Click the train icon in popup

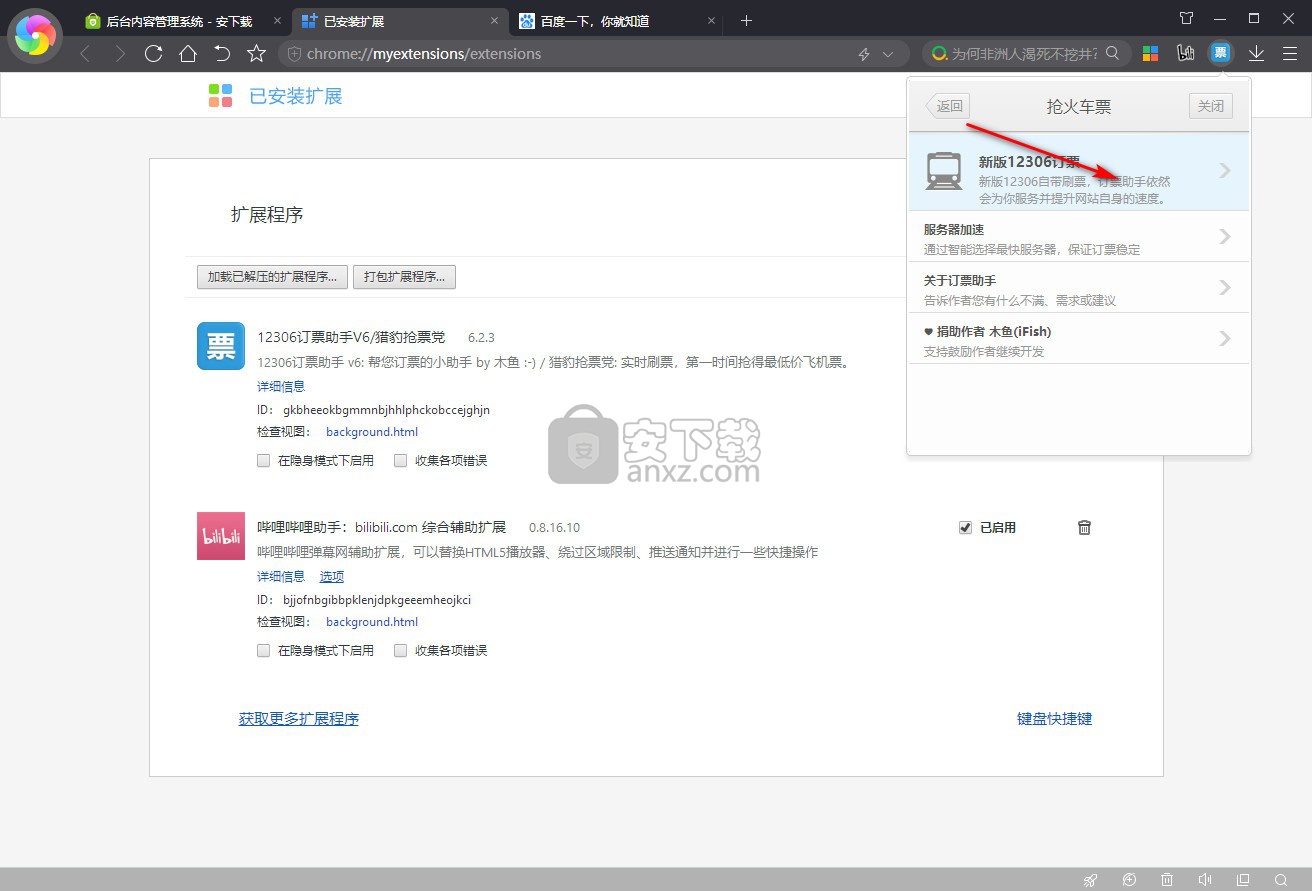coord(944,171)
